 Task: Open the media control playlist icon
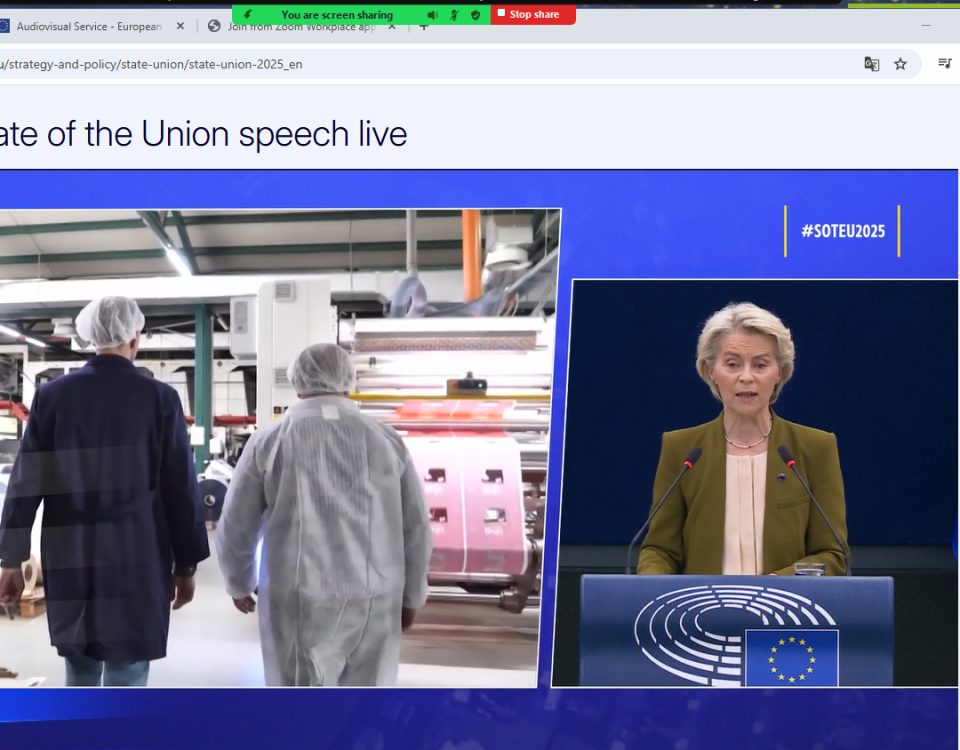click(x=945, y=63)
